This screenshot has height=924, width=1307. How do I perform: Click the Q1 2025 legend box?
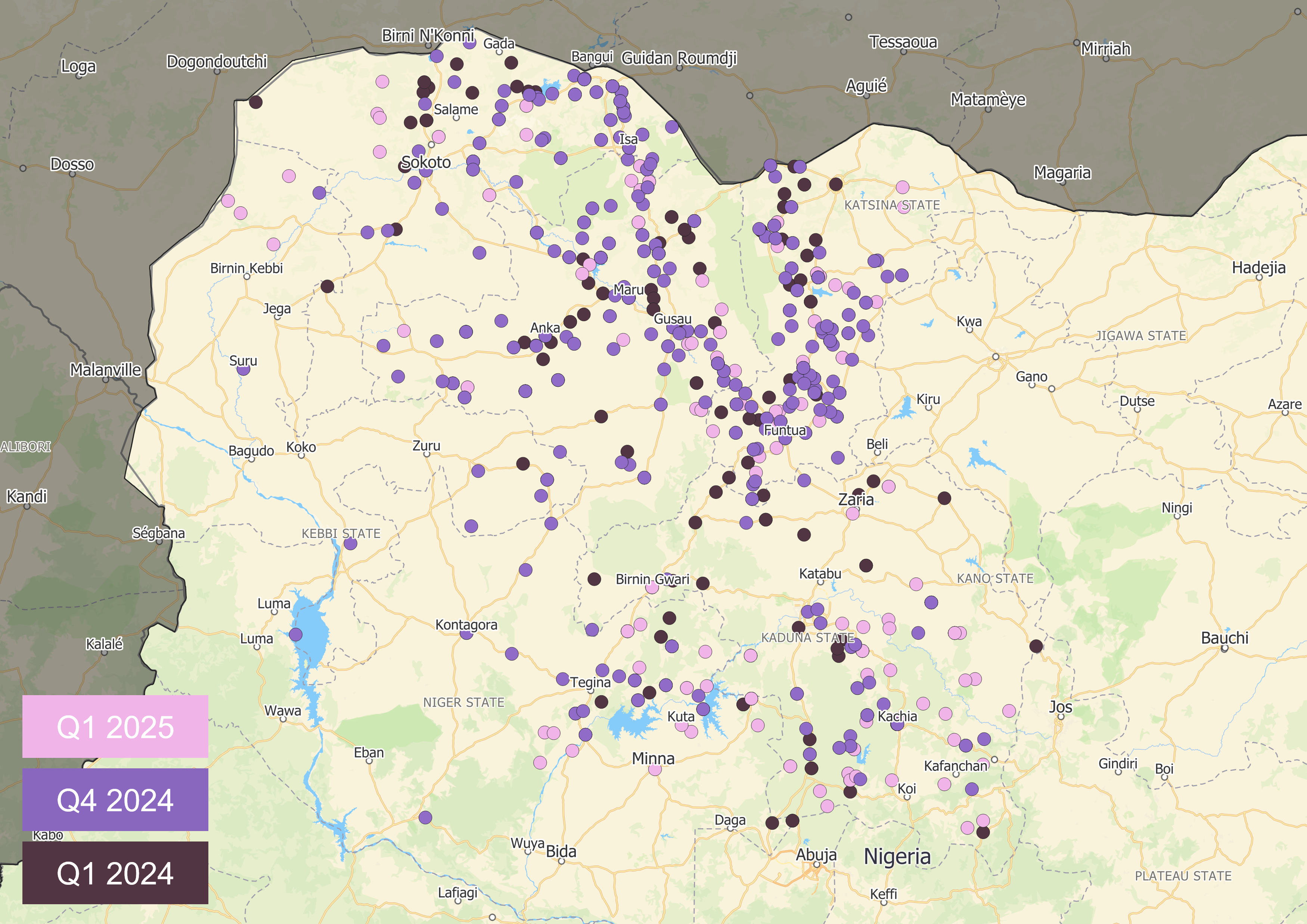tap(115, 727)
